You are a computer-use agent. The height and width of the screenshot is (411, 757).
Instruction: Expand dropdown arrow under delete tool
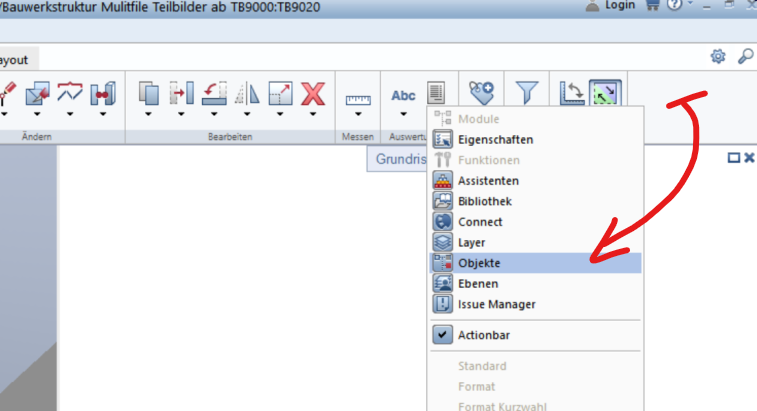click(313, 114)
